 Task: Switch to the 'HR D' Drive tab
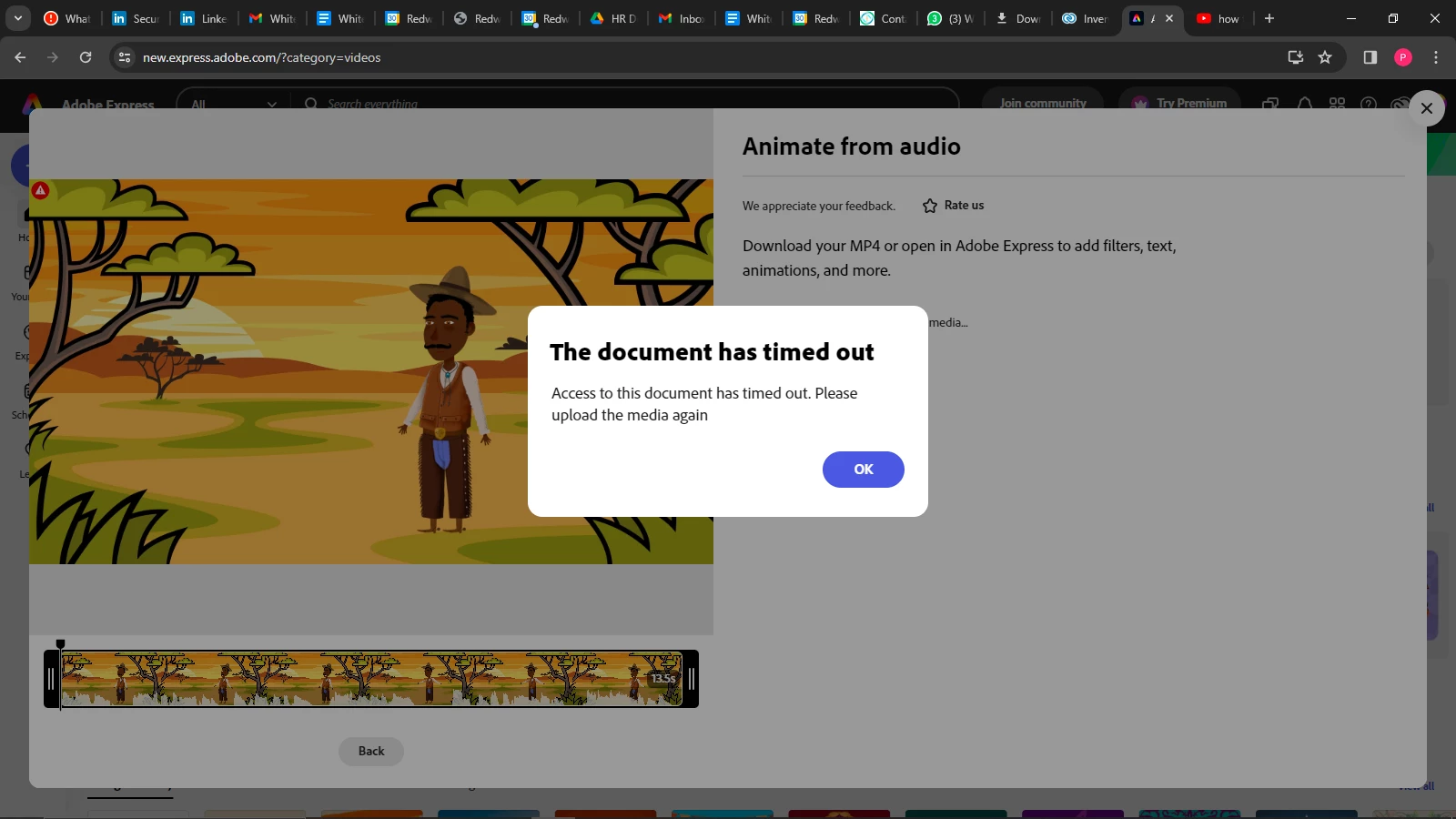click(613, 18)
